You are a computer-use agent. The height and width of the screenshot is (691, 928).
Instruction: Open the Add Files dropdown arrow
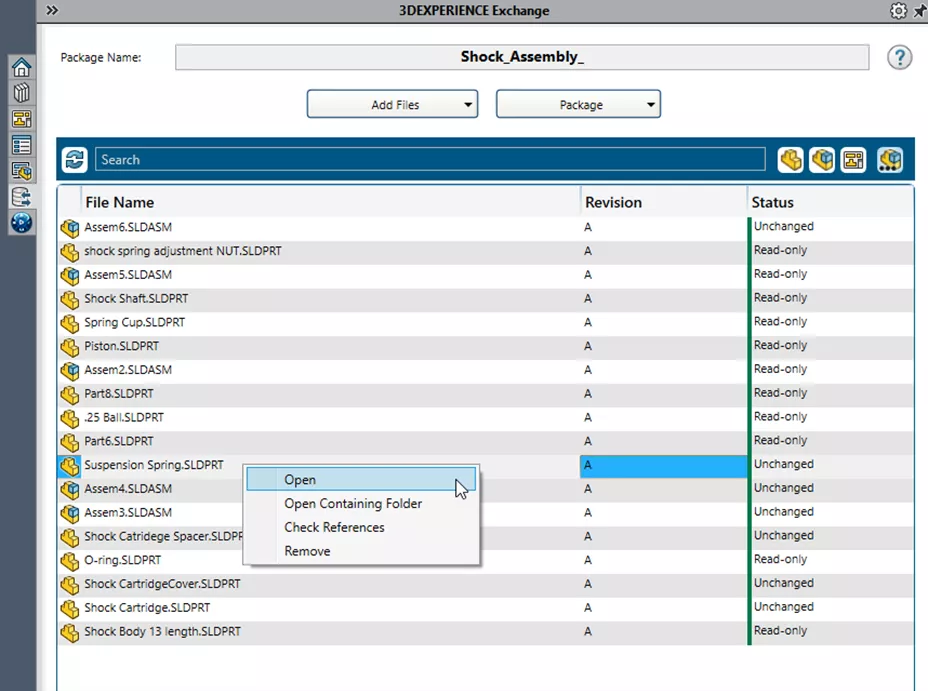click(466, 104)
